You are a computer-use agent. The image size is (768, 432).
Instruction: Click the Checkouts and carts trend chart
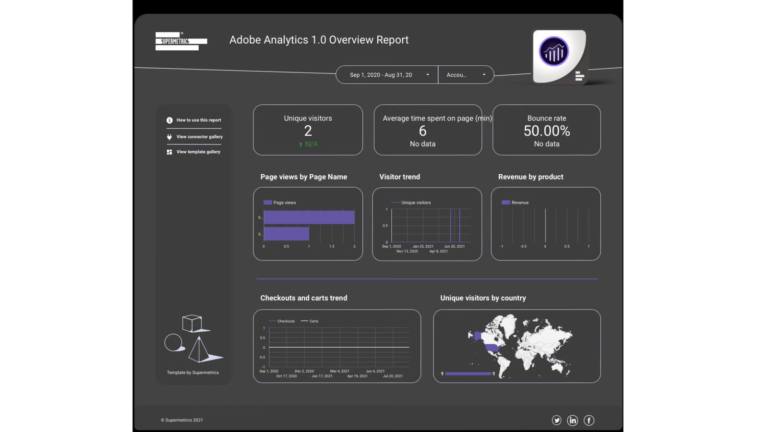[337, 346]
